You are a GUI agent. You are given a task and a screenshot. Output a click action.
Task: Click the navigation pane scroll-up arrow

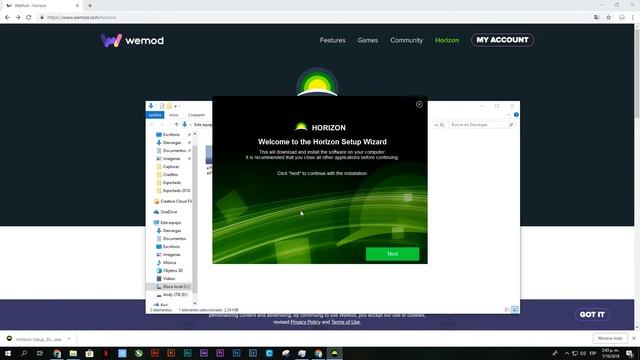(x=195, y=133)
